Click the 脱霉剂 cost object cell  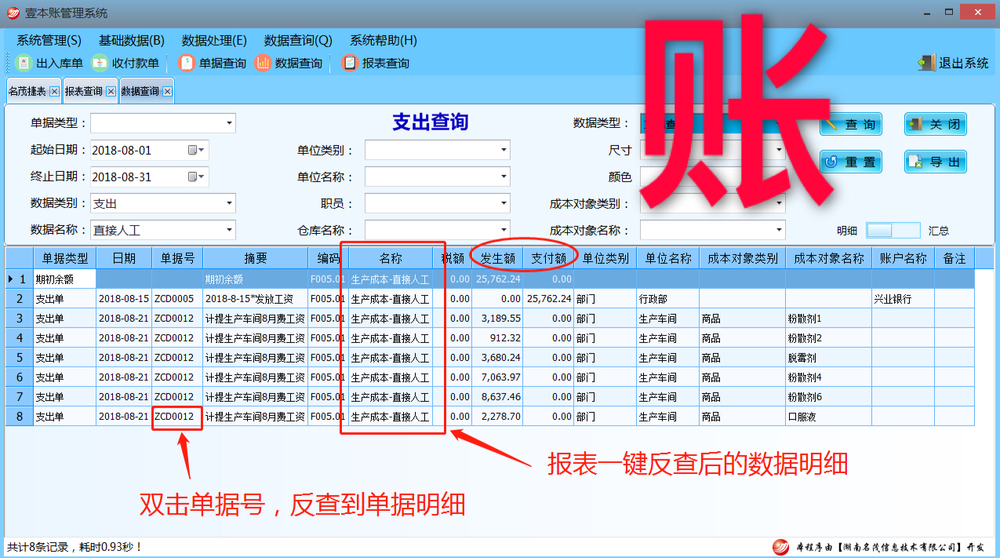pos(828,358)
